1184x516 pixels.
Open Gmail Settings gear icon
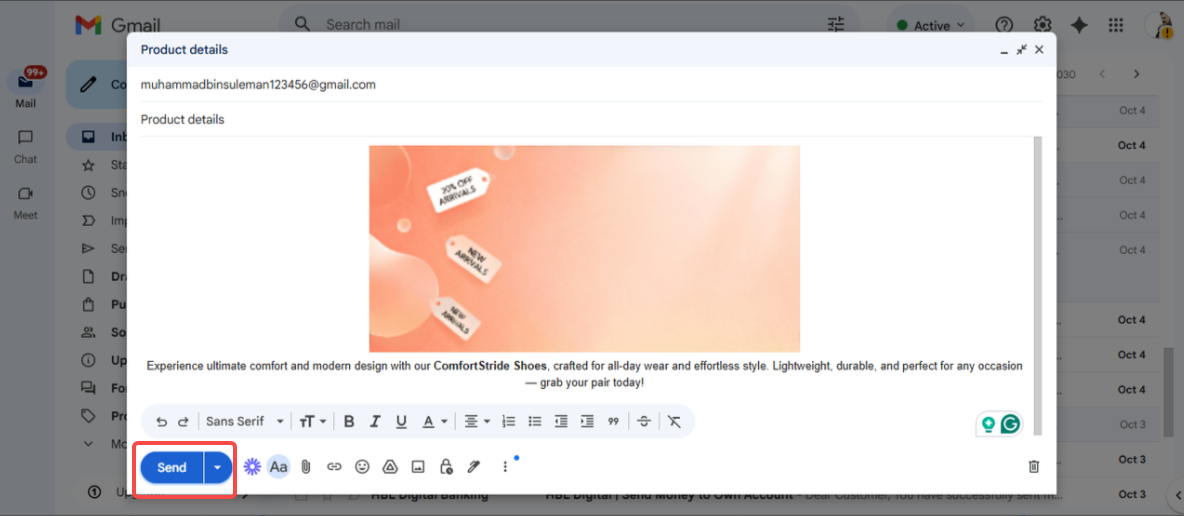click(x=1043, y=25)
